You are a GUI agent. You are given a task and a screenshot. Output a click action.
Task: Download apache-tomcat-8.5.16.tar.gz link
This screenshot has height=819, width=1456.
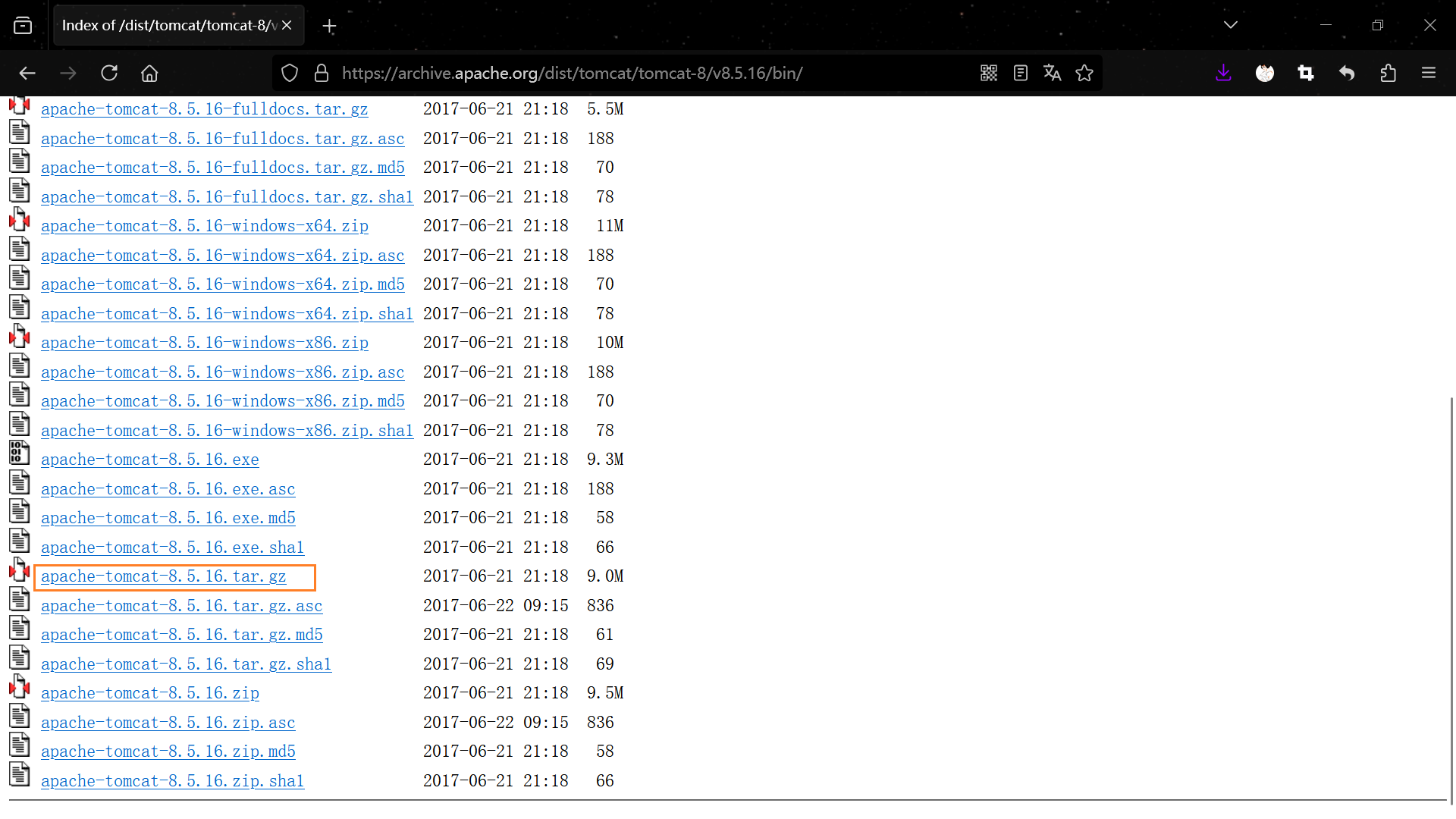(x=163, y=576)
